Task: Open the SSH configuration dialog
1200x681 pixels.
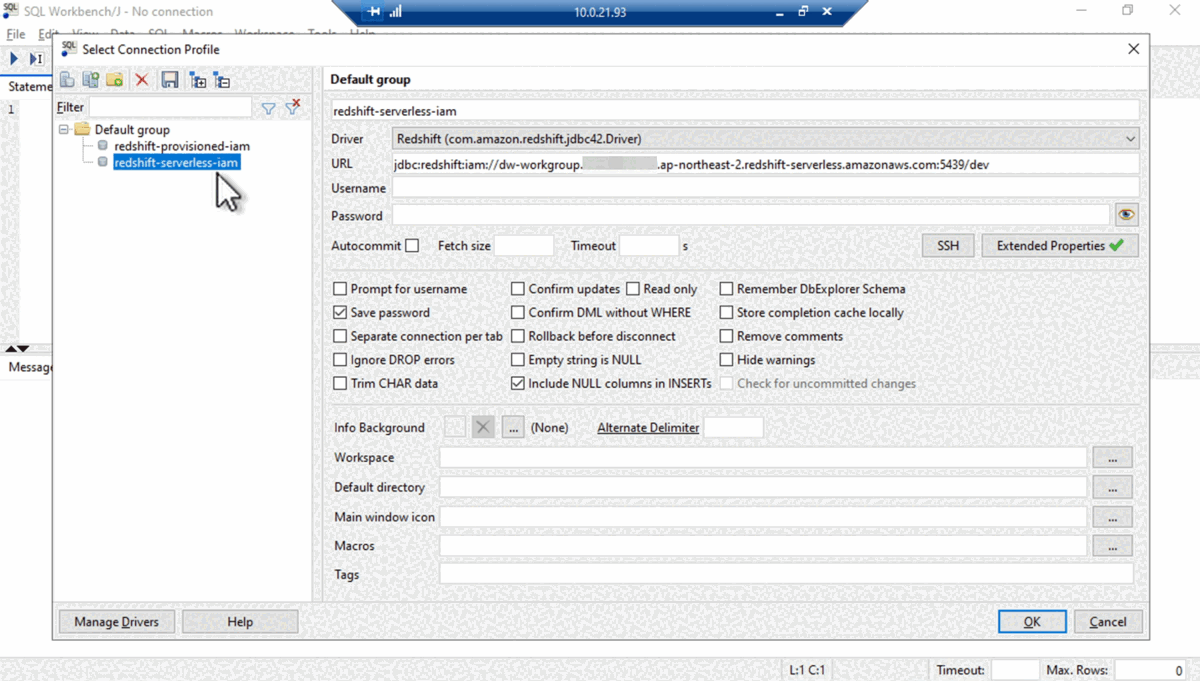Action: click(x=947, y=246)
